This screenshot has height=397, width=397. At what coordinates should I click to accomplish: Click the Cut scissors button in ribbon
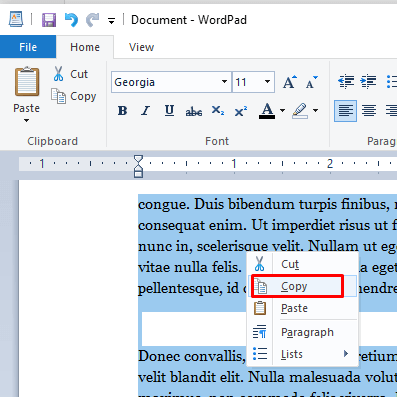[x=70, y=74]
